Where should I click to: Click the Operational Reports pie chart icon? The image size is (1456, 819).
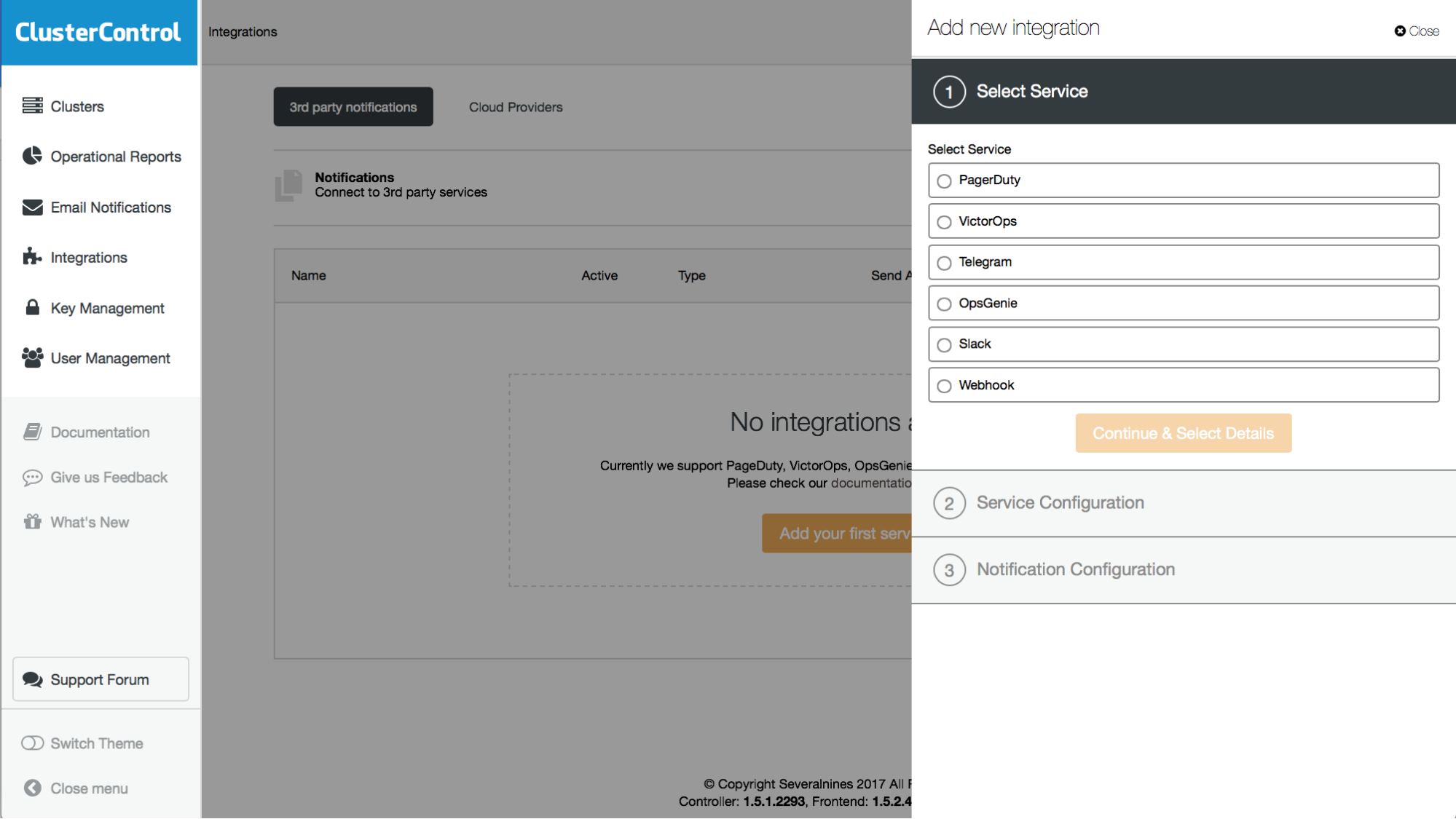[x=32, y=156]
